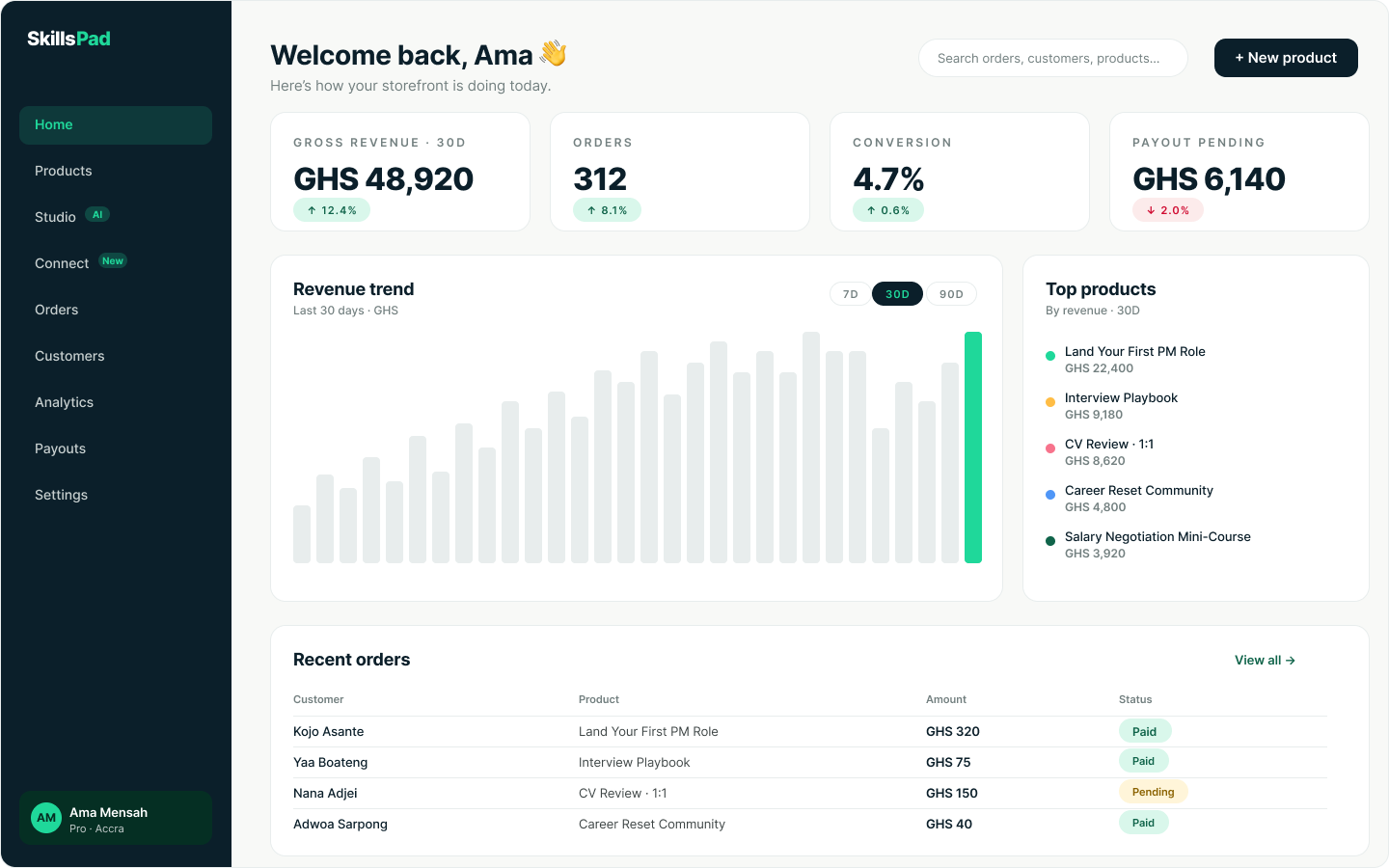Click the New product button
Screen dimensions: 1389x868
[1286, 58]
